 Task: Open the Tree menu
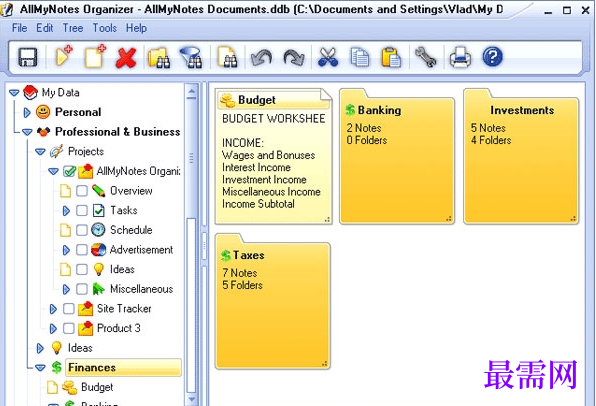(x=73, y=28)
